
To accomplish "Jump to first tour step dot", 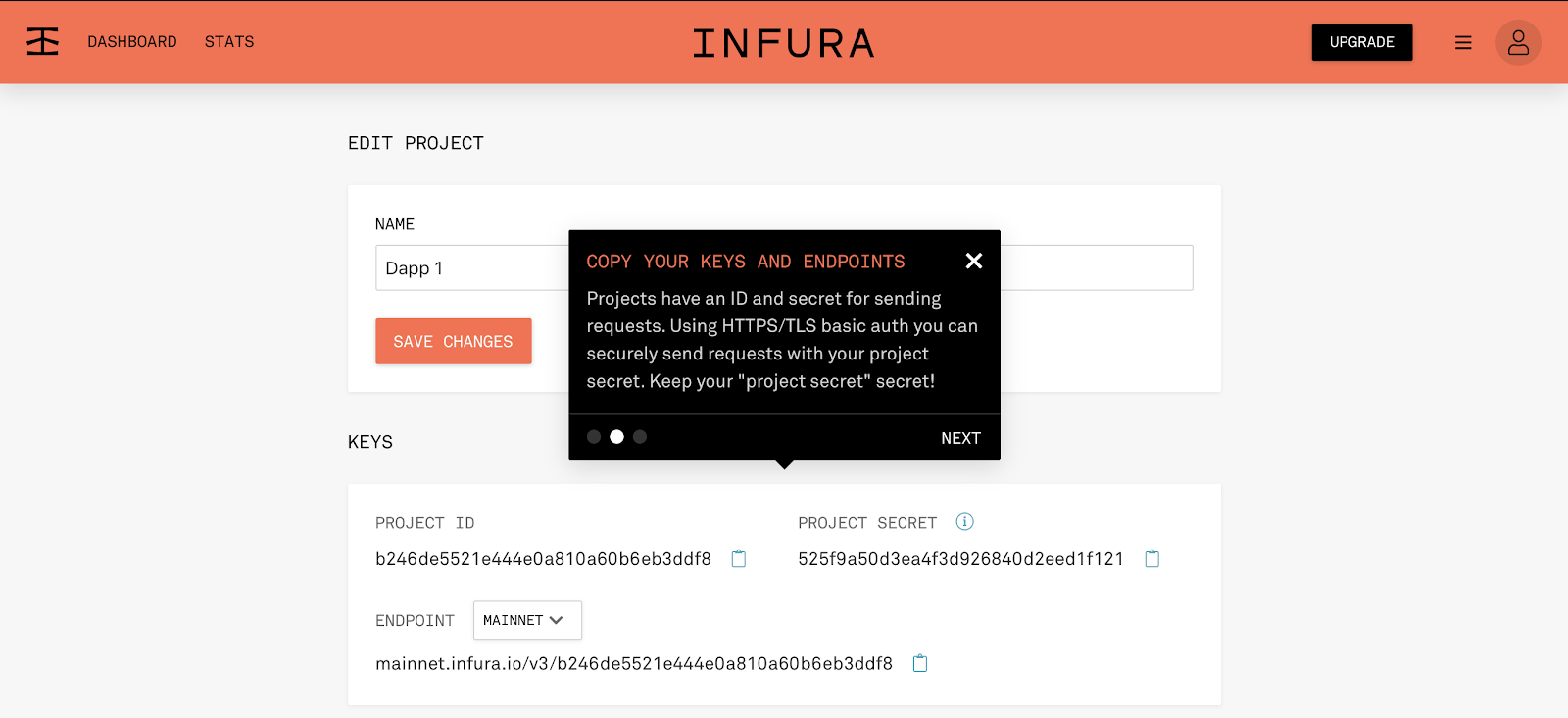I will (x=594, y=437).
